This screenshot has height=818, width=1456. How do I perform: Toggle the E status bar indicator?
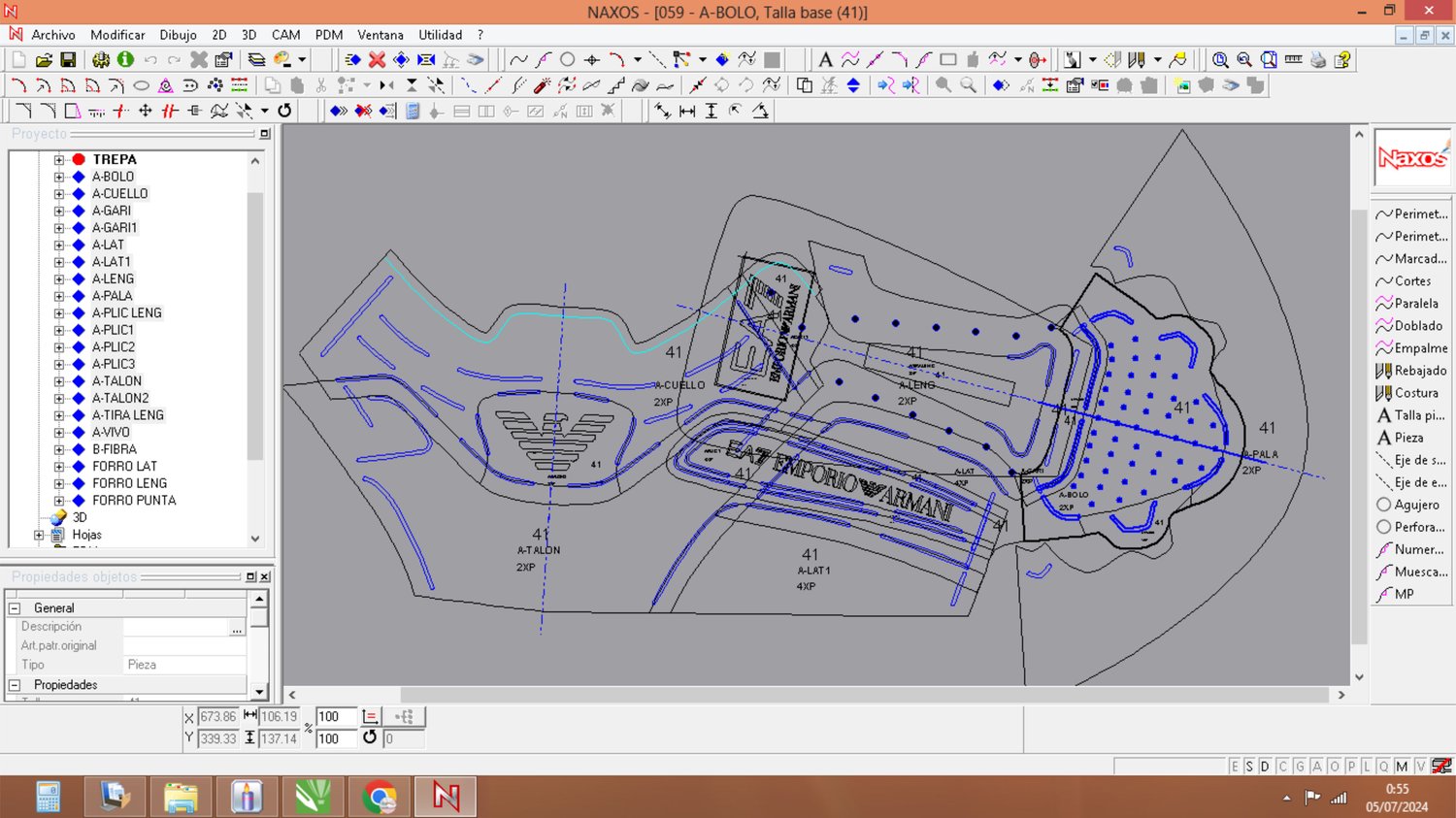(1235, 767)
